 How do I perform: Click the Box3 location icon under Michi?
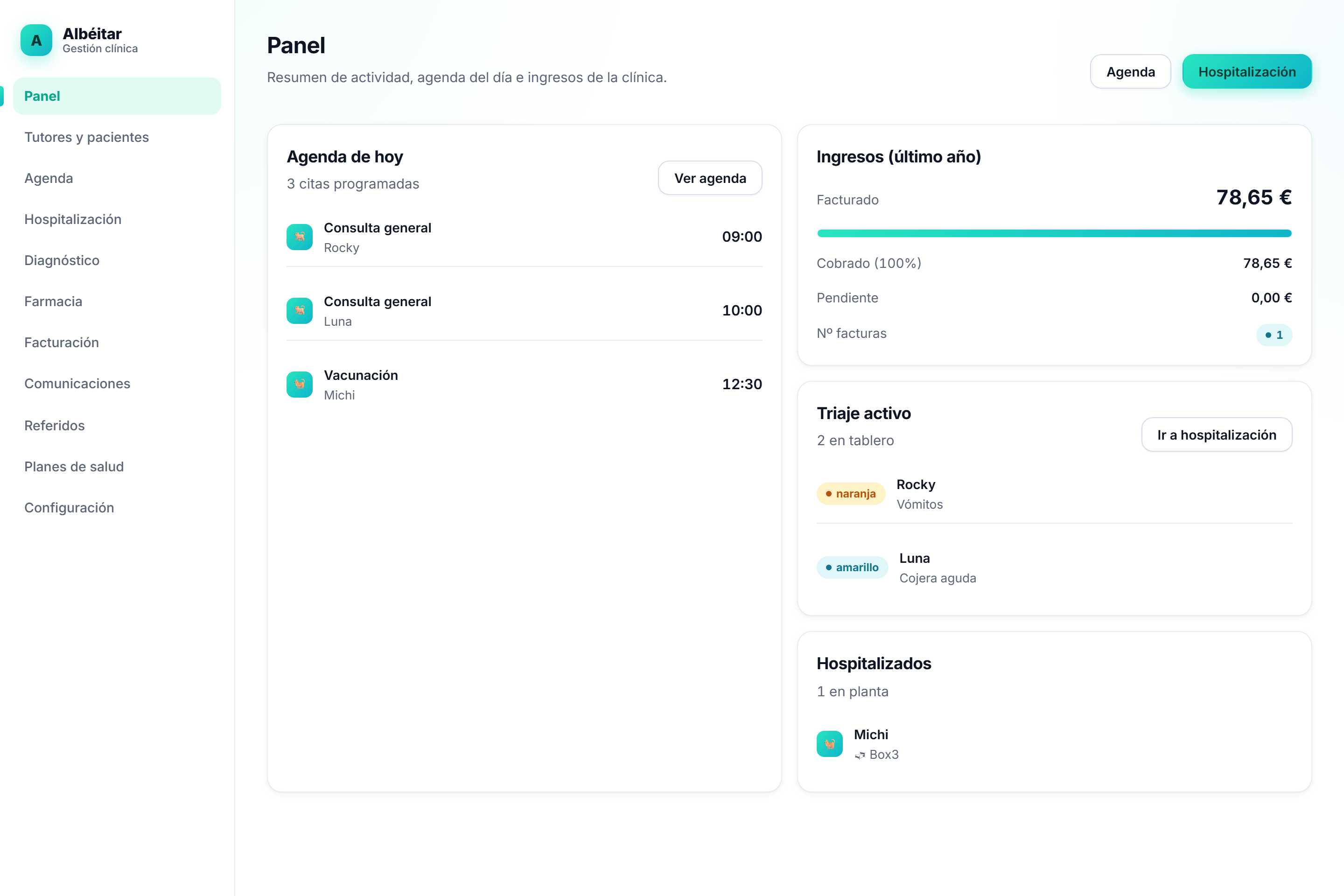(x=860, y=756)
